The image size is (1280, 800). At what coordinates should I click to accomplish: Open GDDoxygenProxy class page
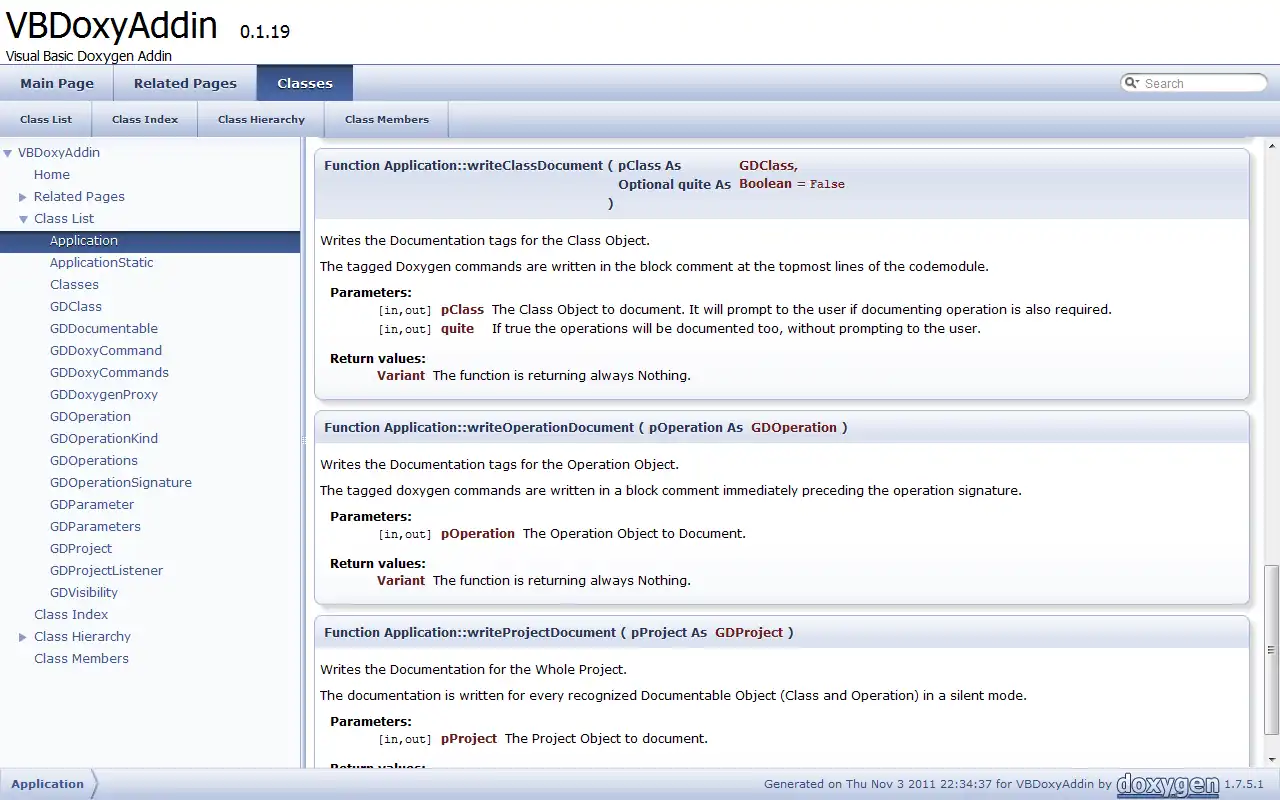coord(104,395)
